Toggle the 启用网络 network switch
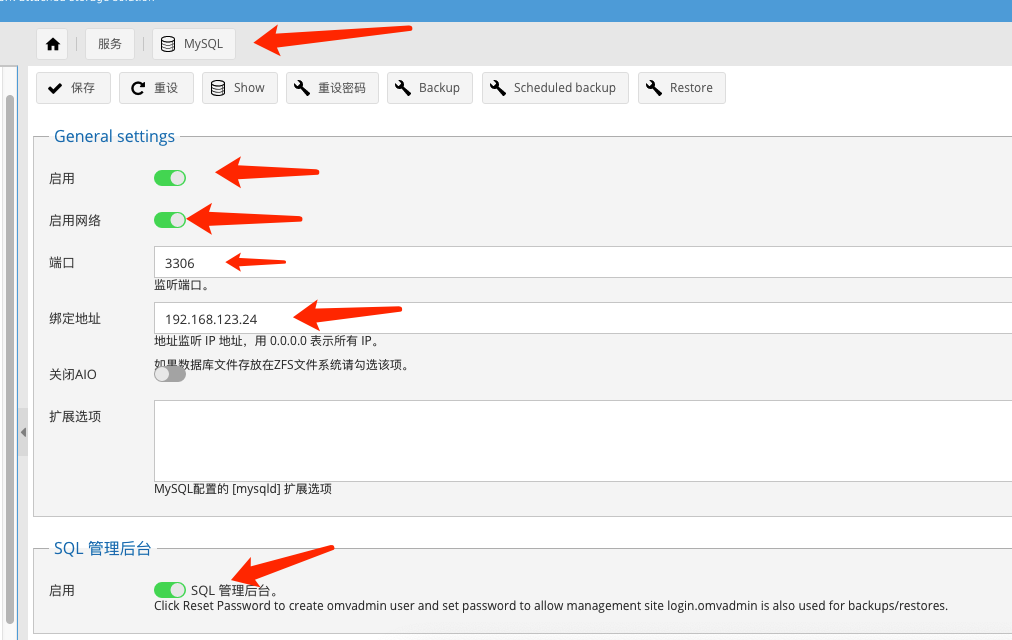Screen dimensions: 1012x640 pyautogui.click(x=170, y=220)
